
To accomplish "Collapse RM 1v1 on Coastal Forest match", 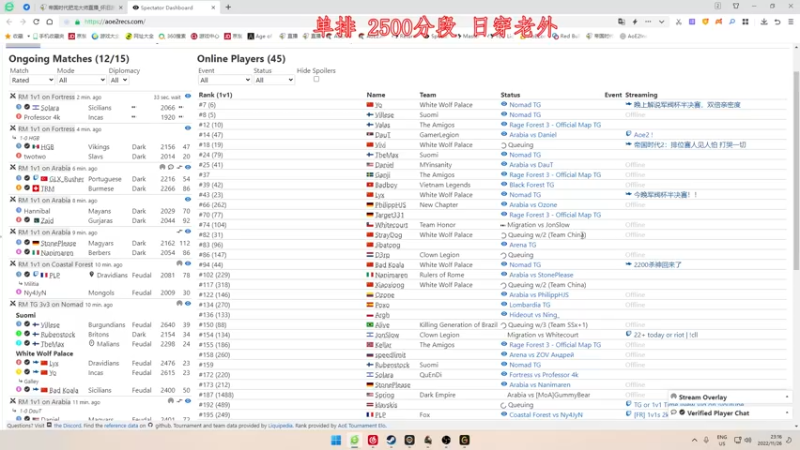I will click(13, 264).
